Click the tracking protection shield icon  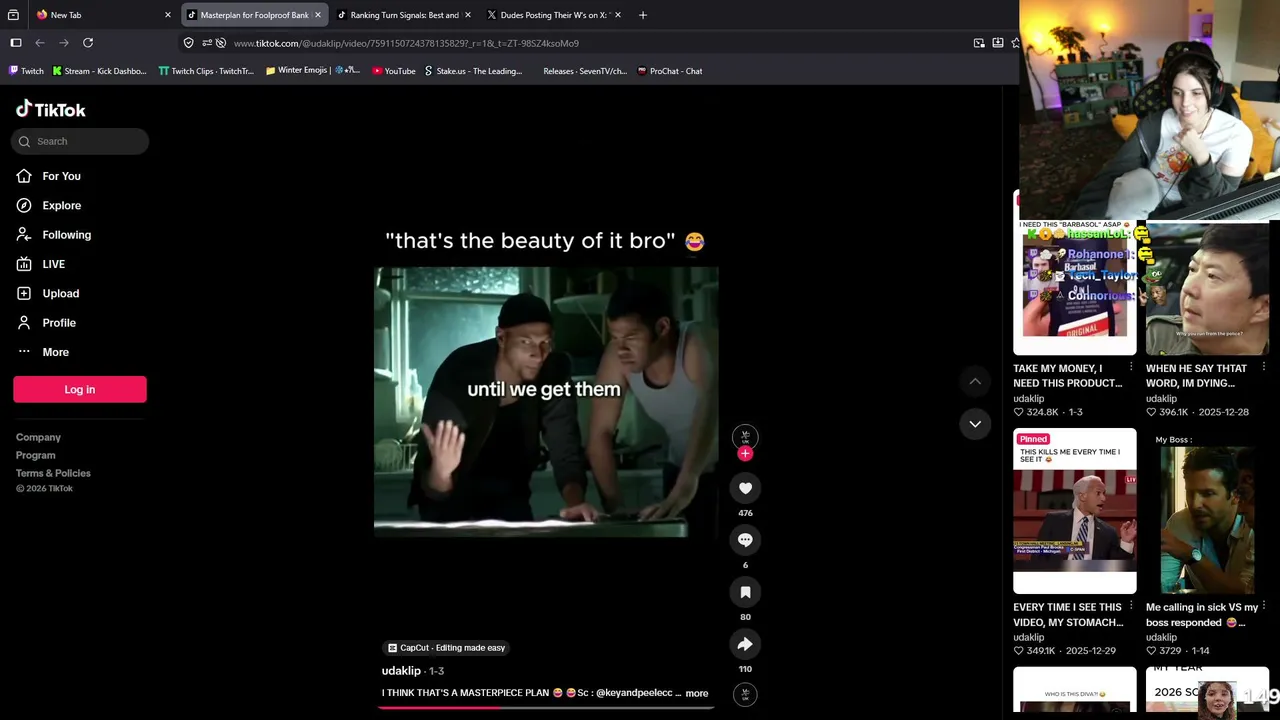[x=188, y=43]
